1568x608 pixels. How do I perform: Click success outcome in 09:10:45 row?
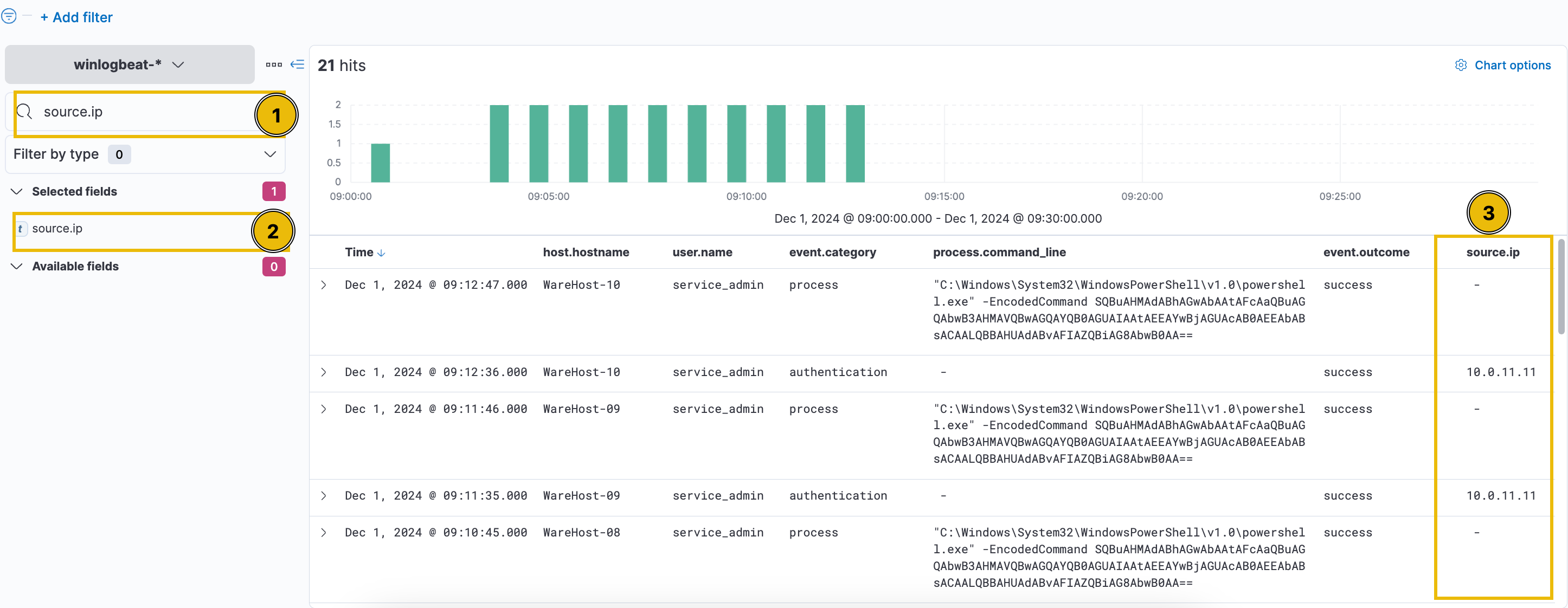click(x=1348, y=533)
